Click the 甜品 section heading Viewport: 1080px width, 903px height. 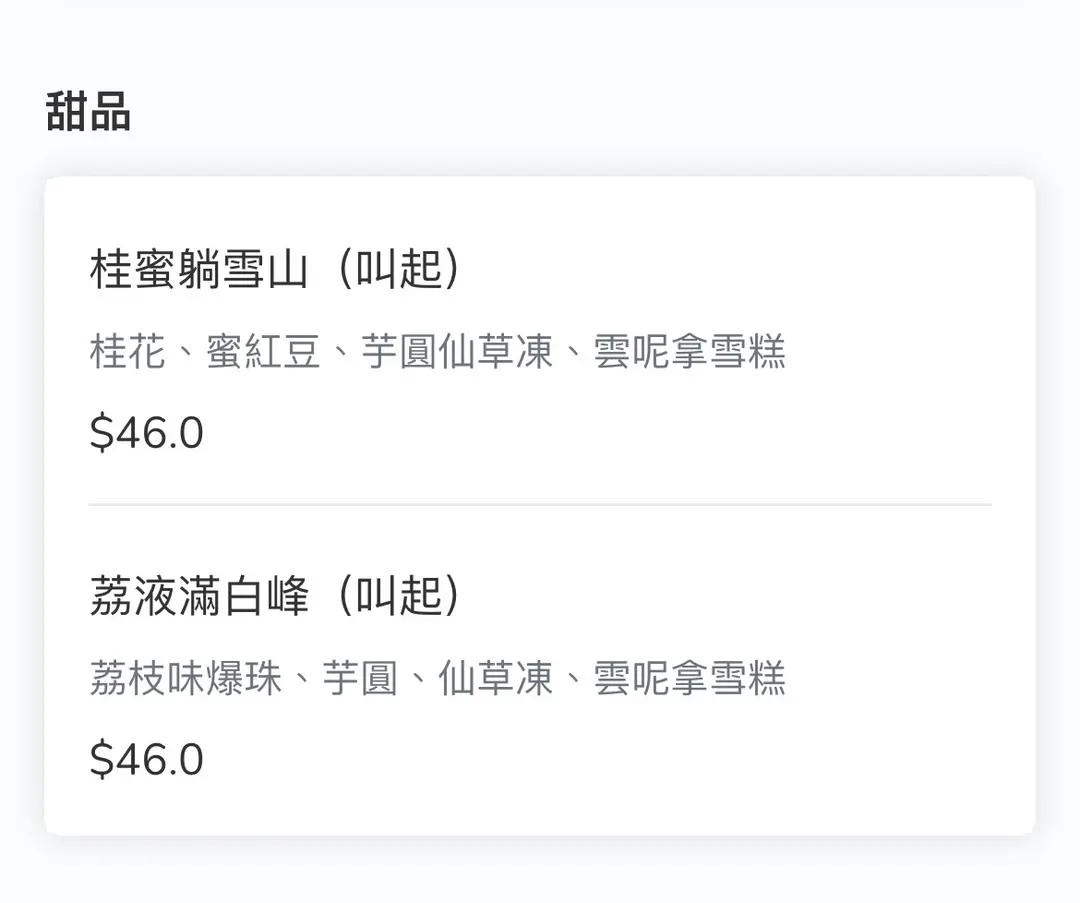coord(88,110)
